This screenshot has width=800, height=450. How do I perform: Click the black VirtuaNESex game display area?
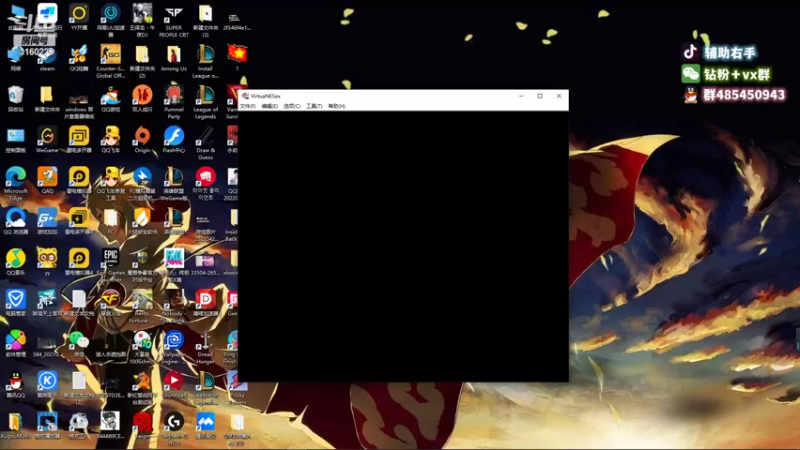[x=403, y=246]
